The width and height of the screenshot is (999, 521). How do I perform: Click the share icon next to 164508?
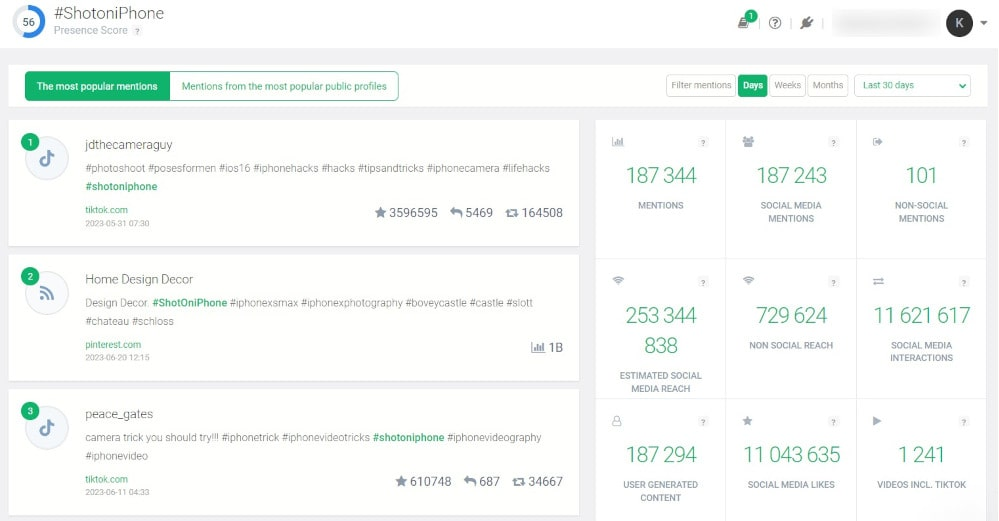tap(512, 213)
